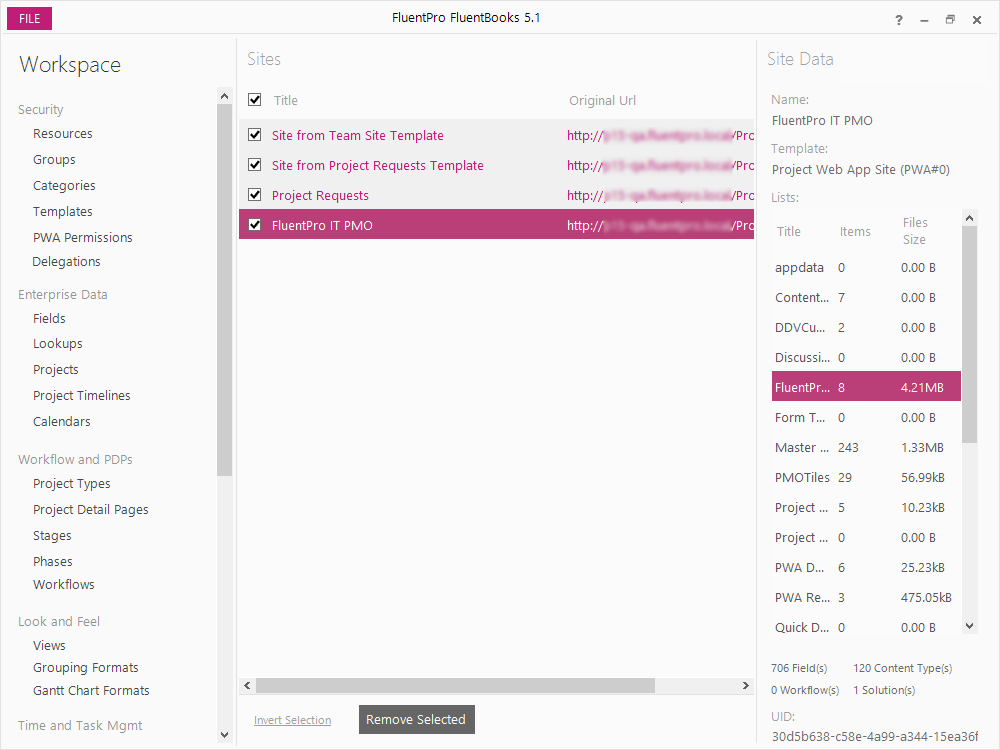Screen dimensions: 1000x750
Task: Select the PWA Re... list row
Action: point(866,598)
